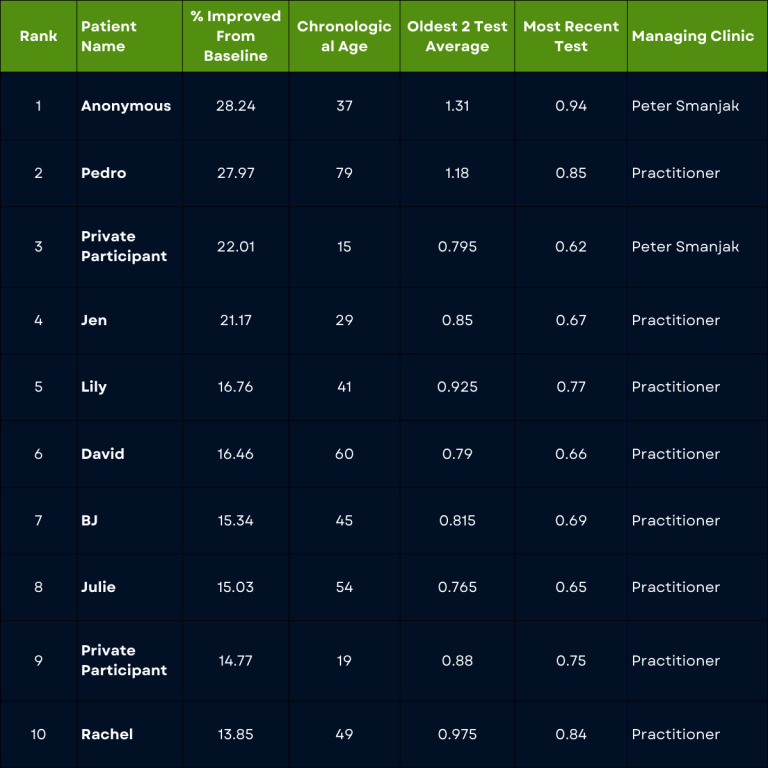Click Peter Smanjak in the rank 1 row
The height and width of the screenshot is (768, 768).
685,106
